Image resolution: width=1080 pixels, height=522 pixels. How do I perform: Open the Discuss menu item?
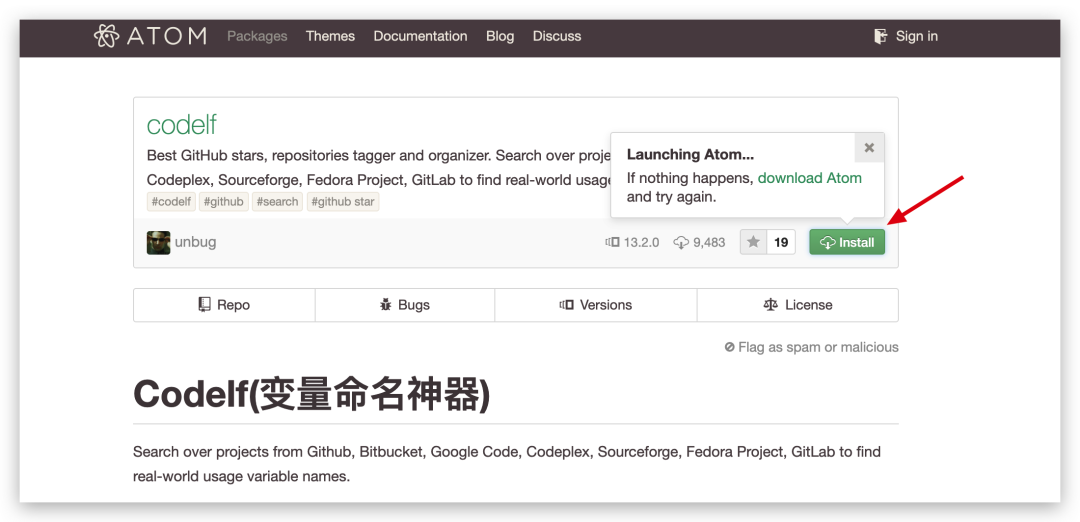557,36
